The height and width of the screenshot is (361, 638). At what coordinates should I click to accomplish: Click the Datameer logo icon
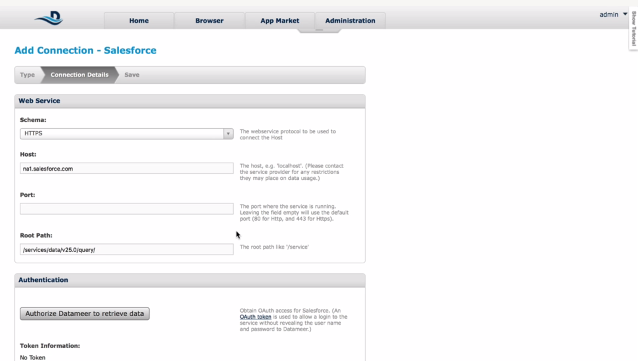[50, 18]
